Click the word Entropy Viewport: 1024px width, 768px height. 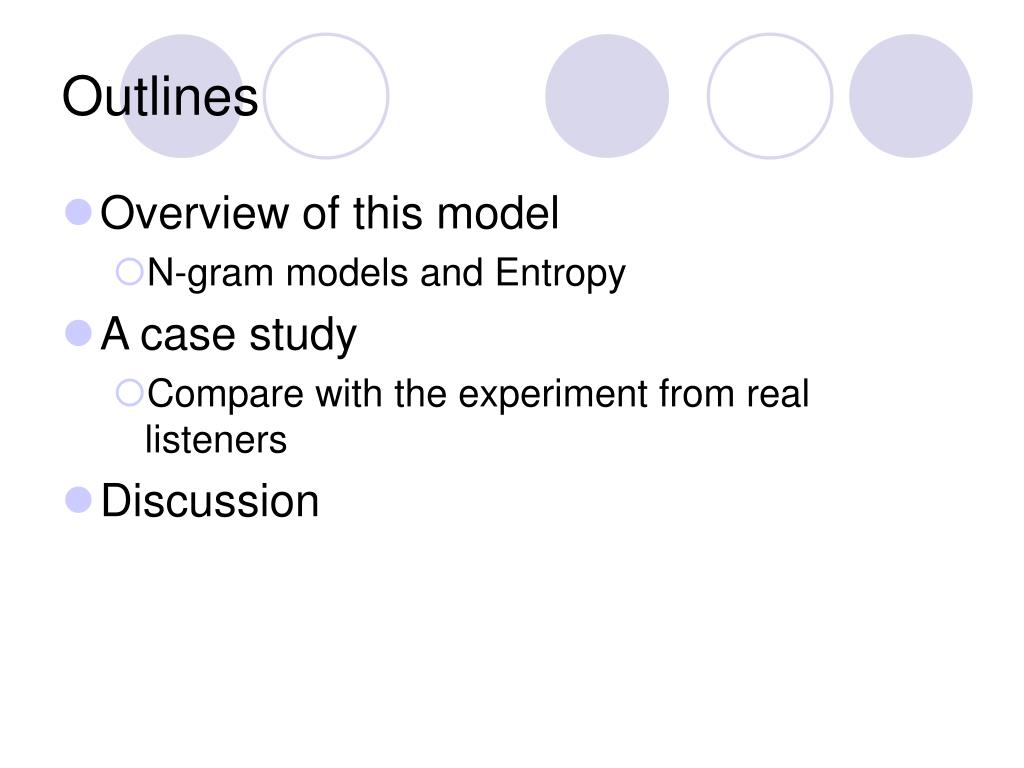point(560,273)
